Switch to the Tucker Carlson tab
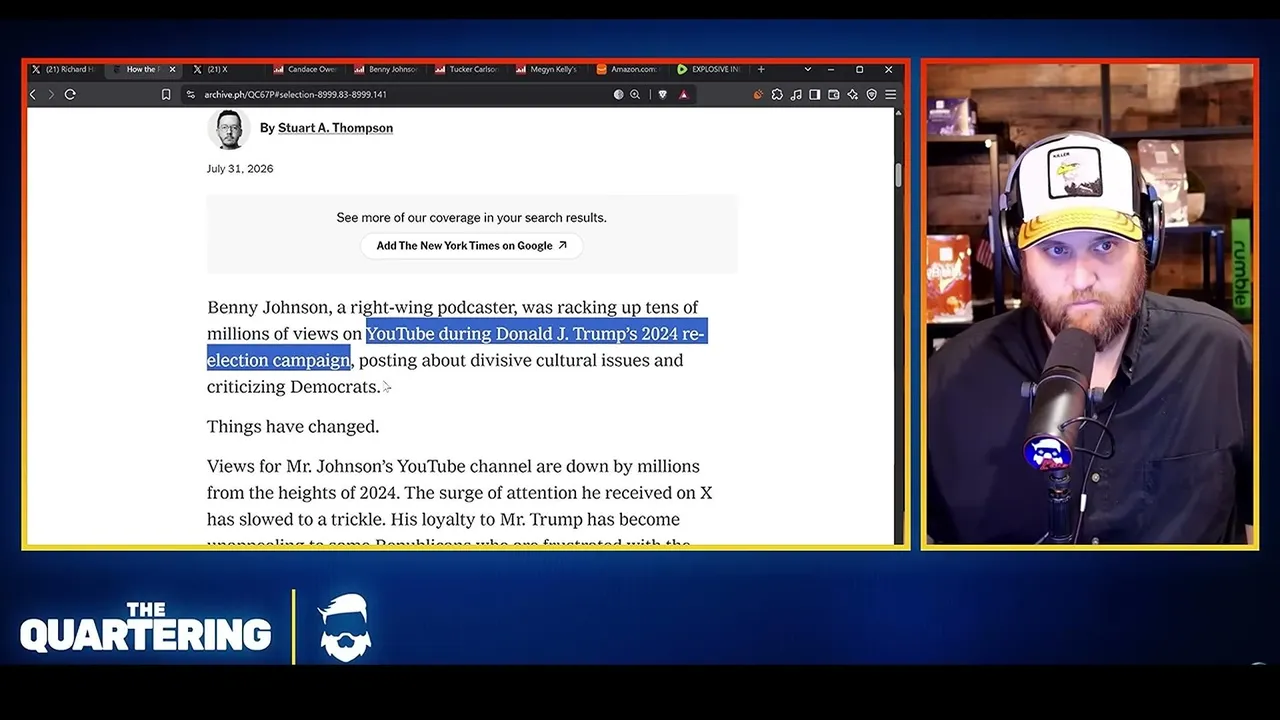 [x=468, y=69]
